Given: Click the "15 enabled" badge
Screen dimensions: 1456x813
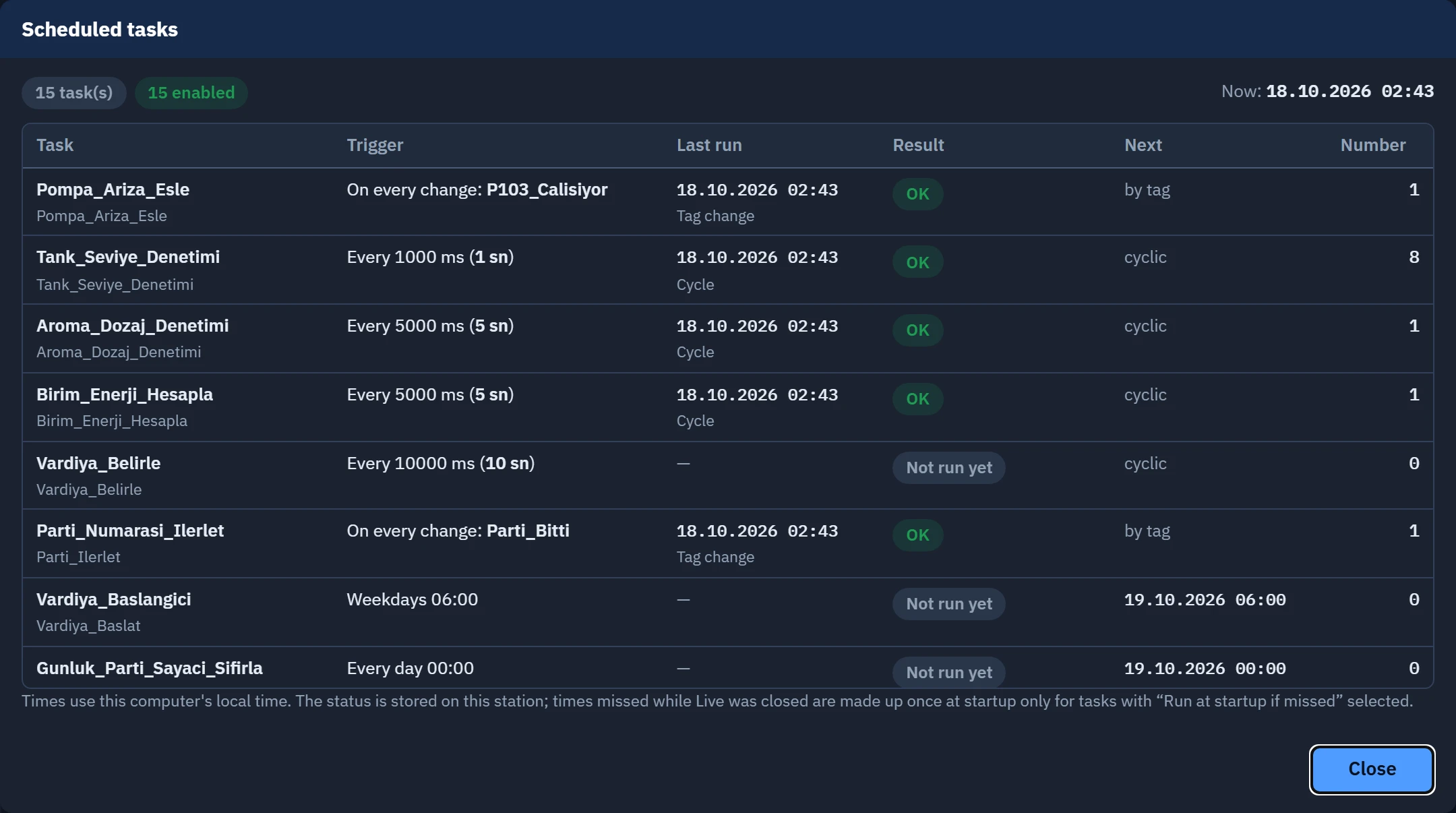Looking at the screenshot, I should click(191, 93).
